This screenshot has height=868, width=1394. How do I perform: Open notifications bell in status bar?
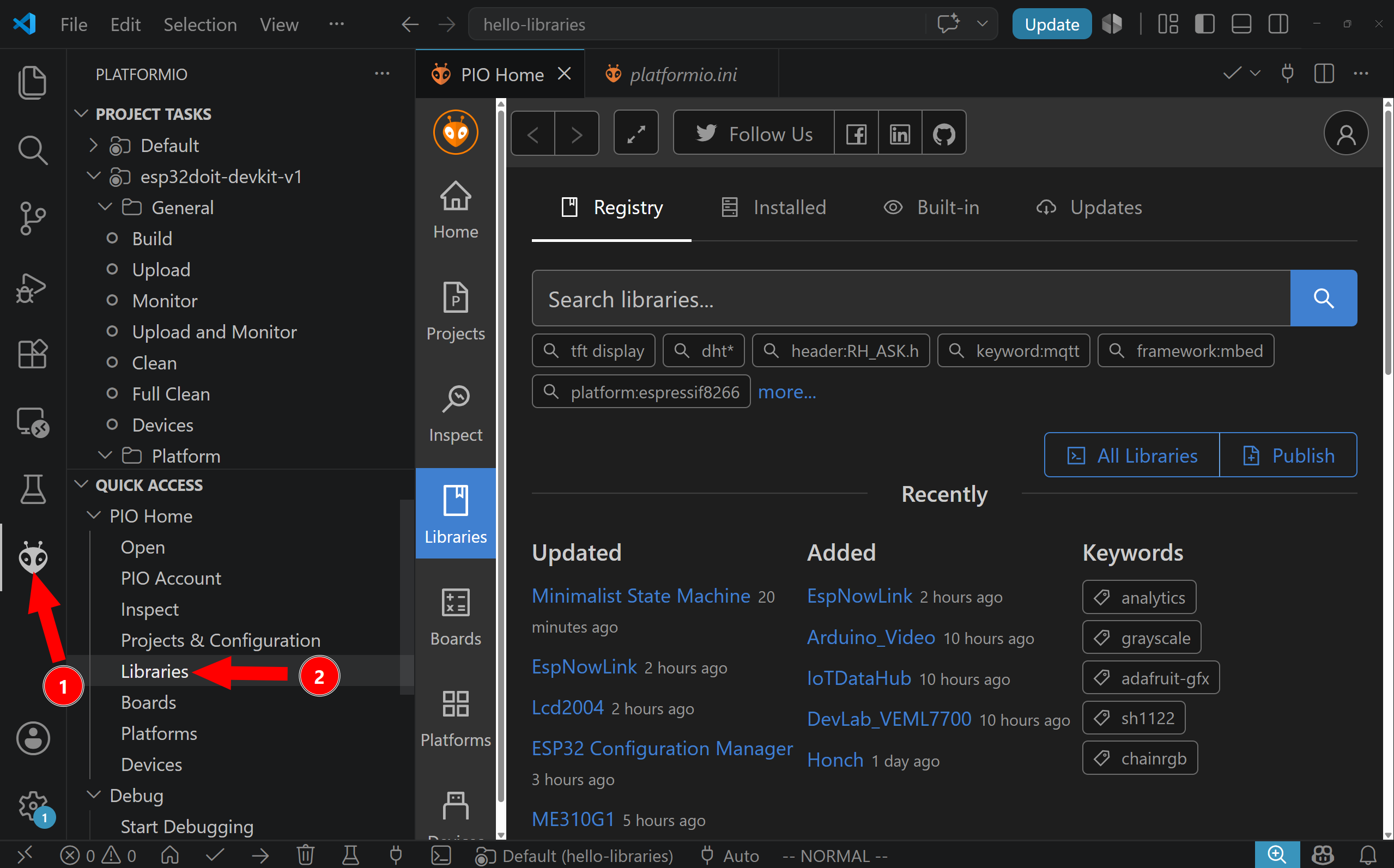coord(1368,855)
